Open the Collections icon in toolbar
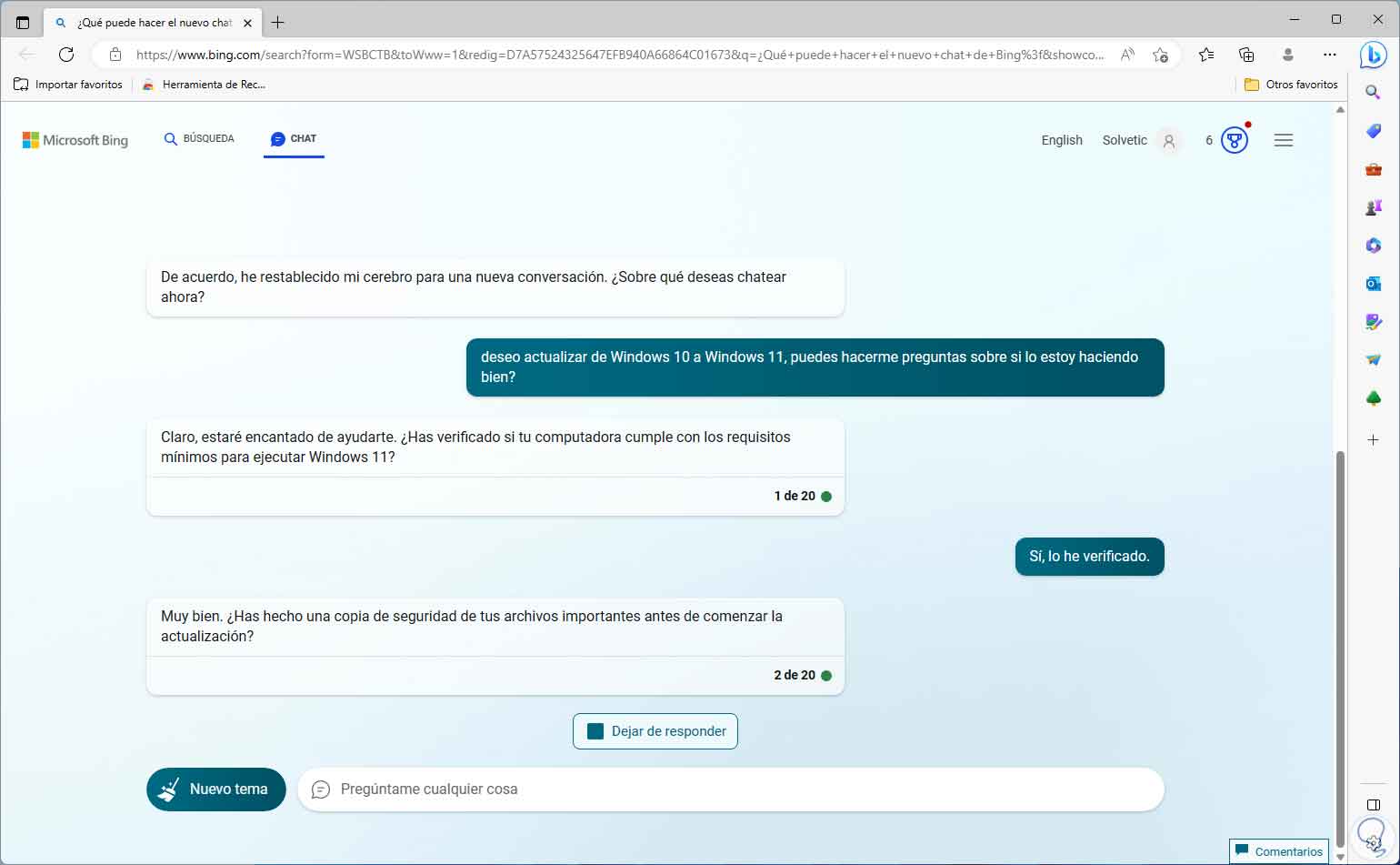Image resolution: width=1400 pixels, height=865 pixels. point(1246,55)
